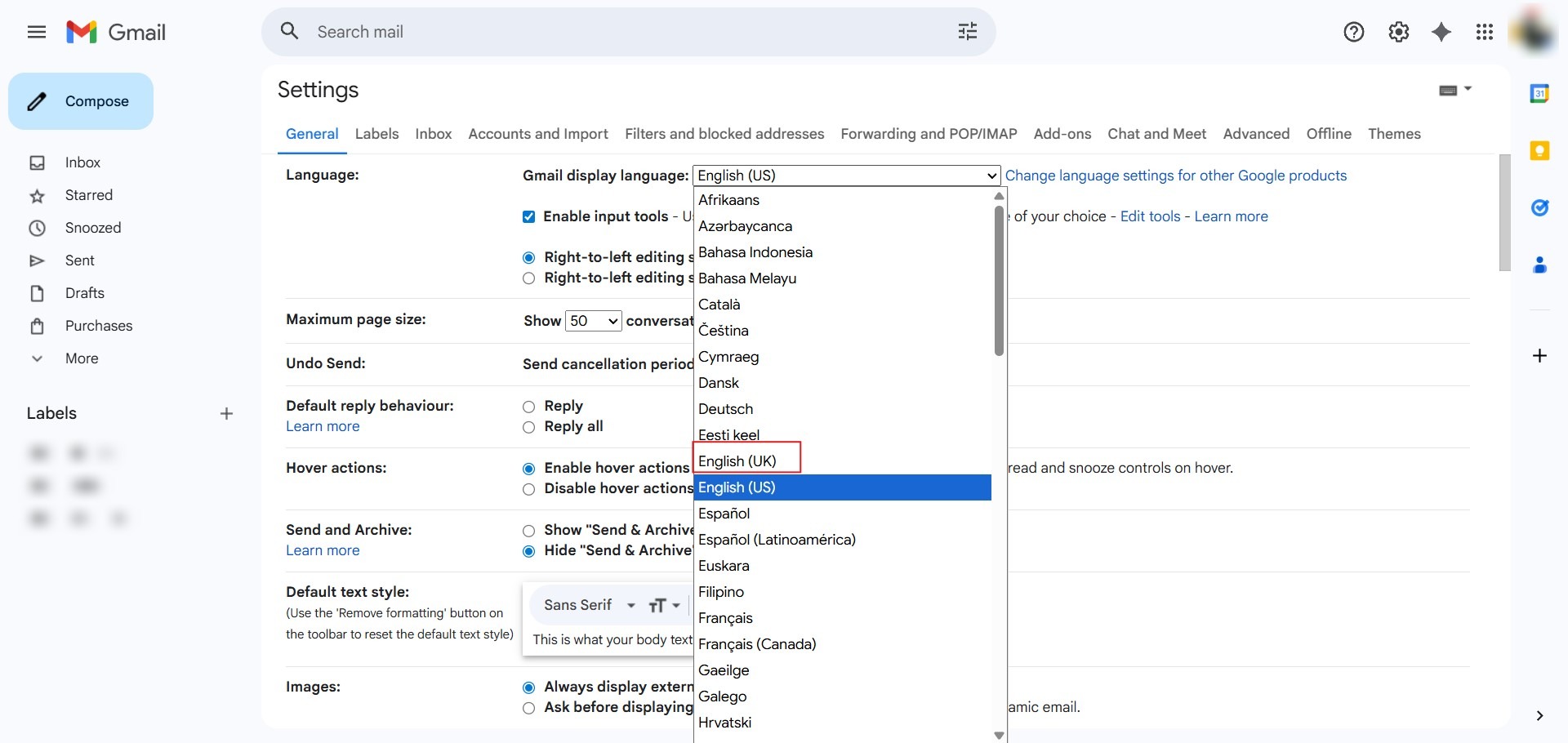Screen dimensions: 1568x743
Task: Open Google Calendar side panel icon
Action: coord(1539,94)
